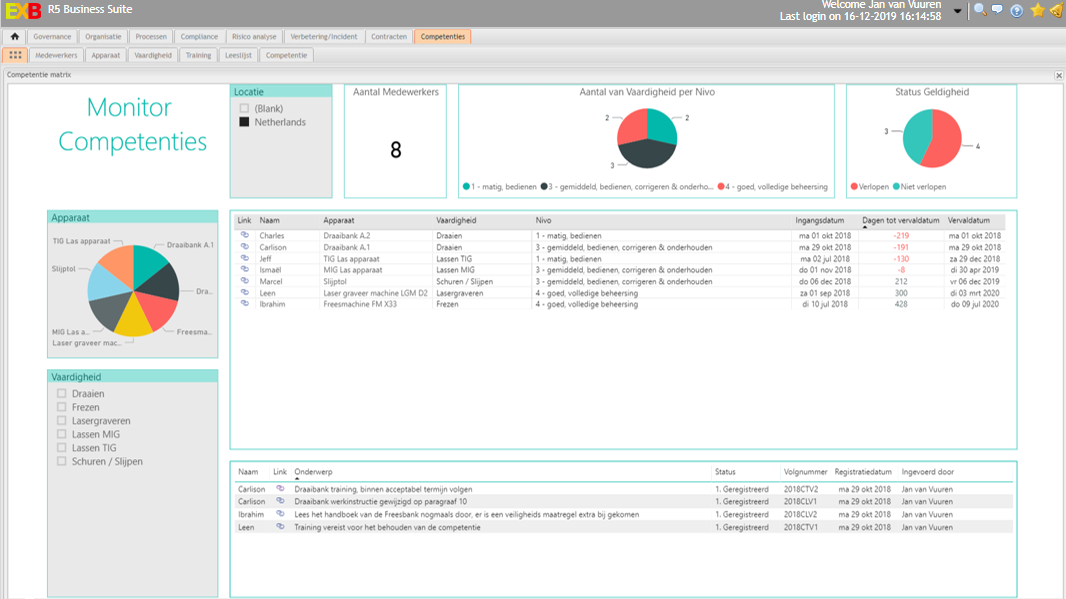1066x599 pixels.
Task: Open notifications with the bell icon
Action: coord(1055,10)
